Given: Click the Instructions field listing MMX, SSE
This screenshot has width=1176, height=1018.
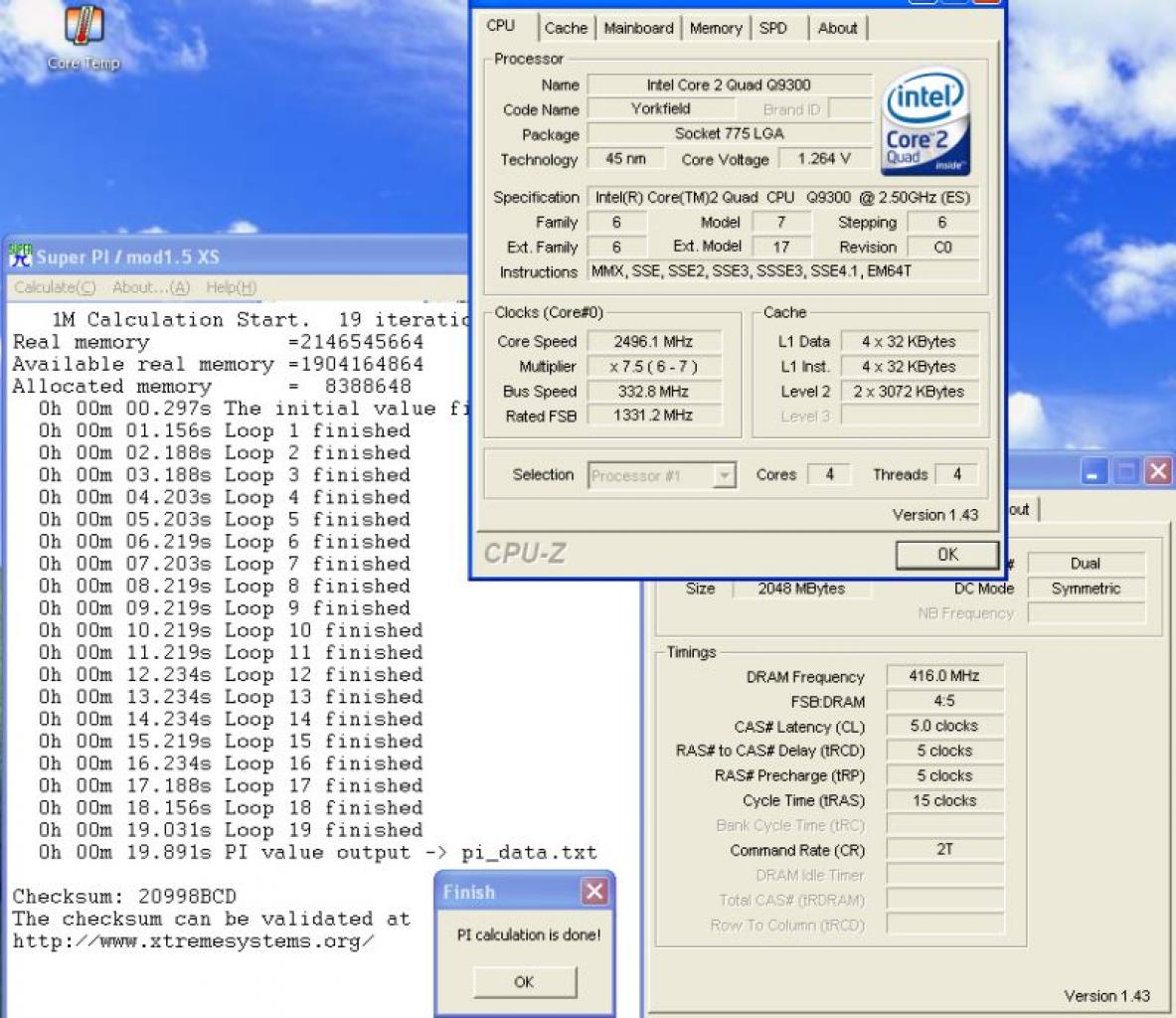Looking at the screenshot, I should point(783,270).
